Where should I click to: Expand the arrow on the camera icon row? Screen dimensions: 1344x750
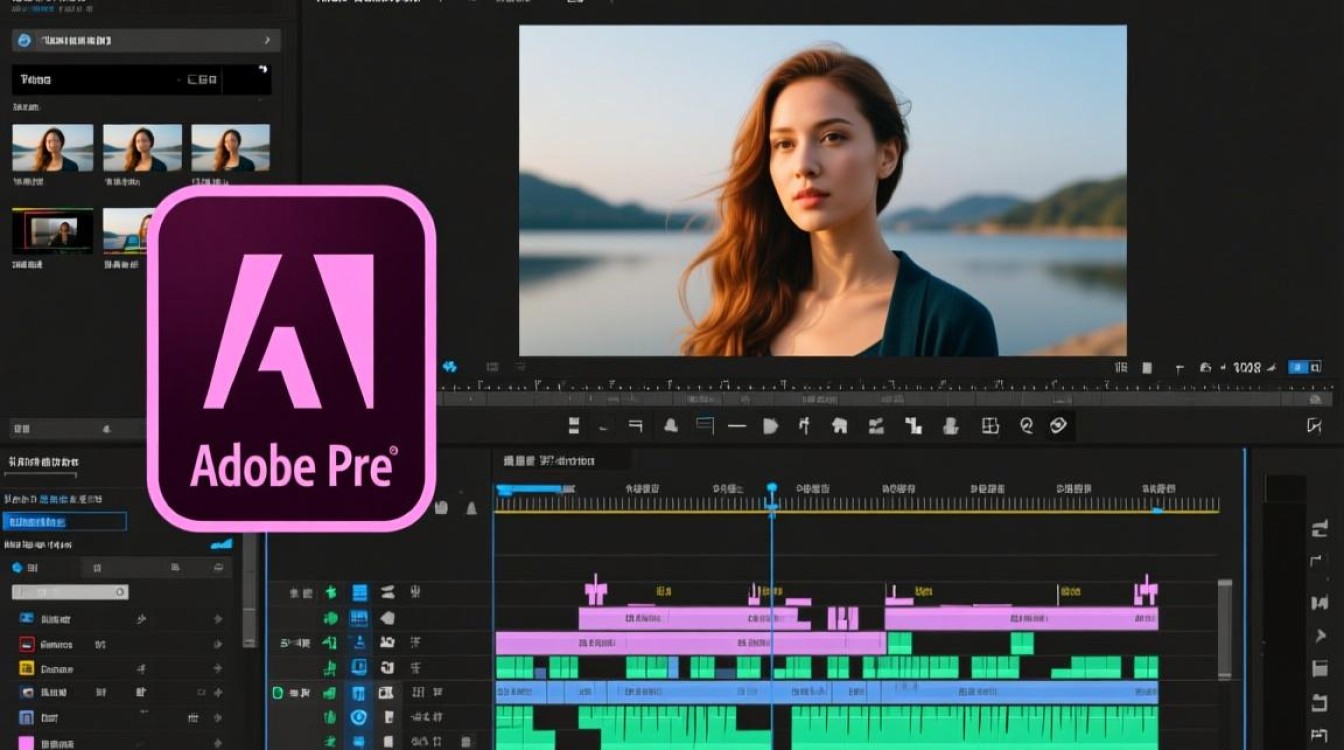[x=217, y=693]
